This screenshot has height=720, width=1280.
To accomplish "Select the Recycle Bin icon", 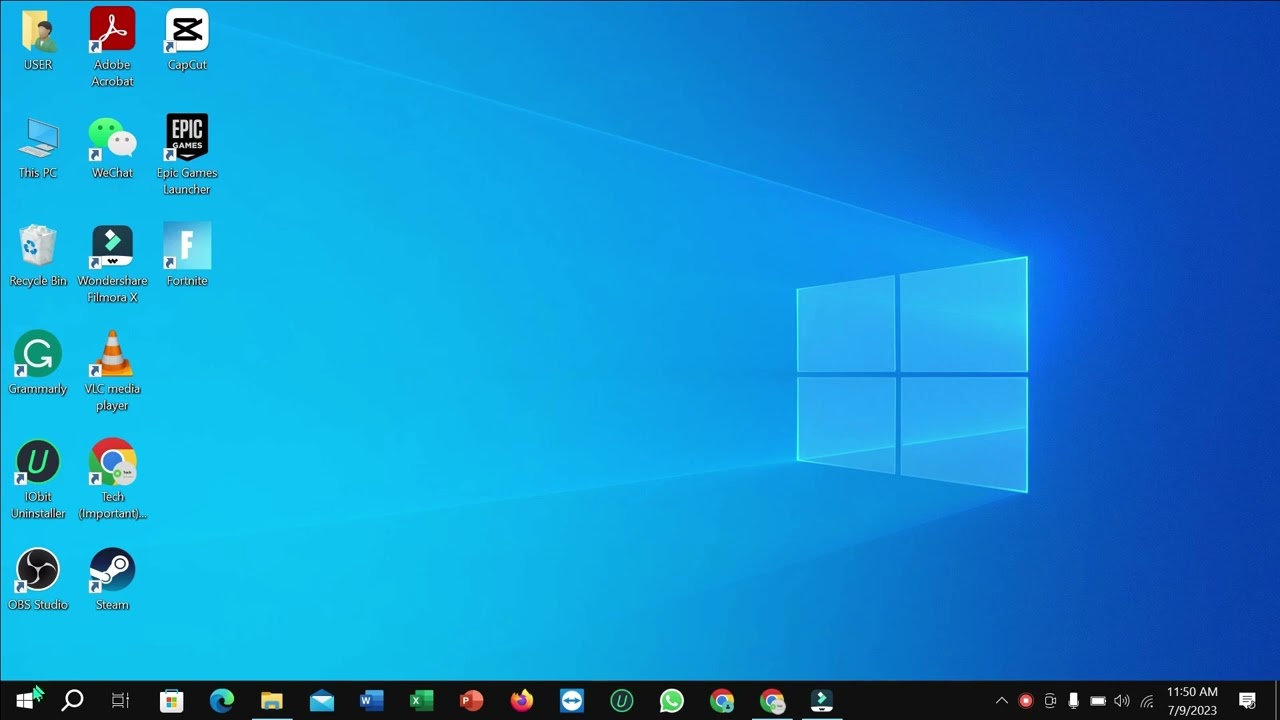I will tap(38, 256).
